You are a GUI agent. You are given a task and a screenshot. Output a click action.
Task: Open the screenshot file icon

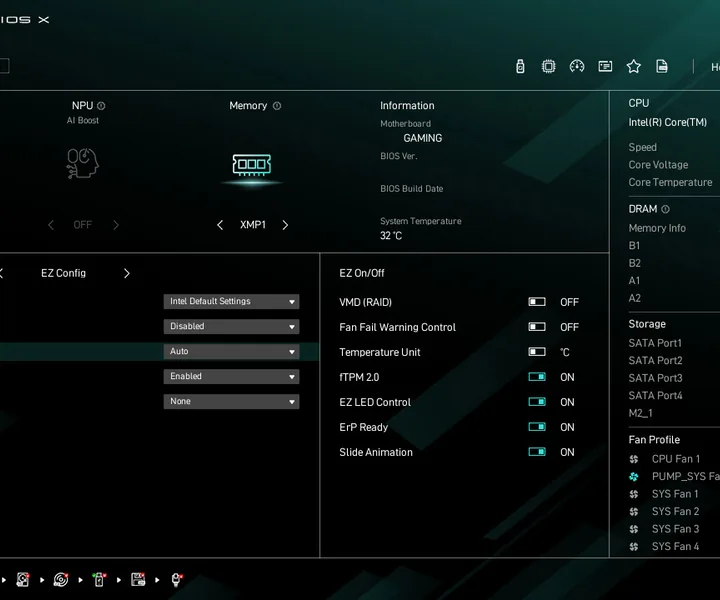[x=662, y=67]
